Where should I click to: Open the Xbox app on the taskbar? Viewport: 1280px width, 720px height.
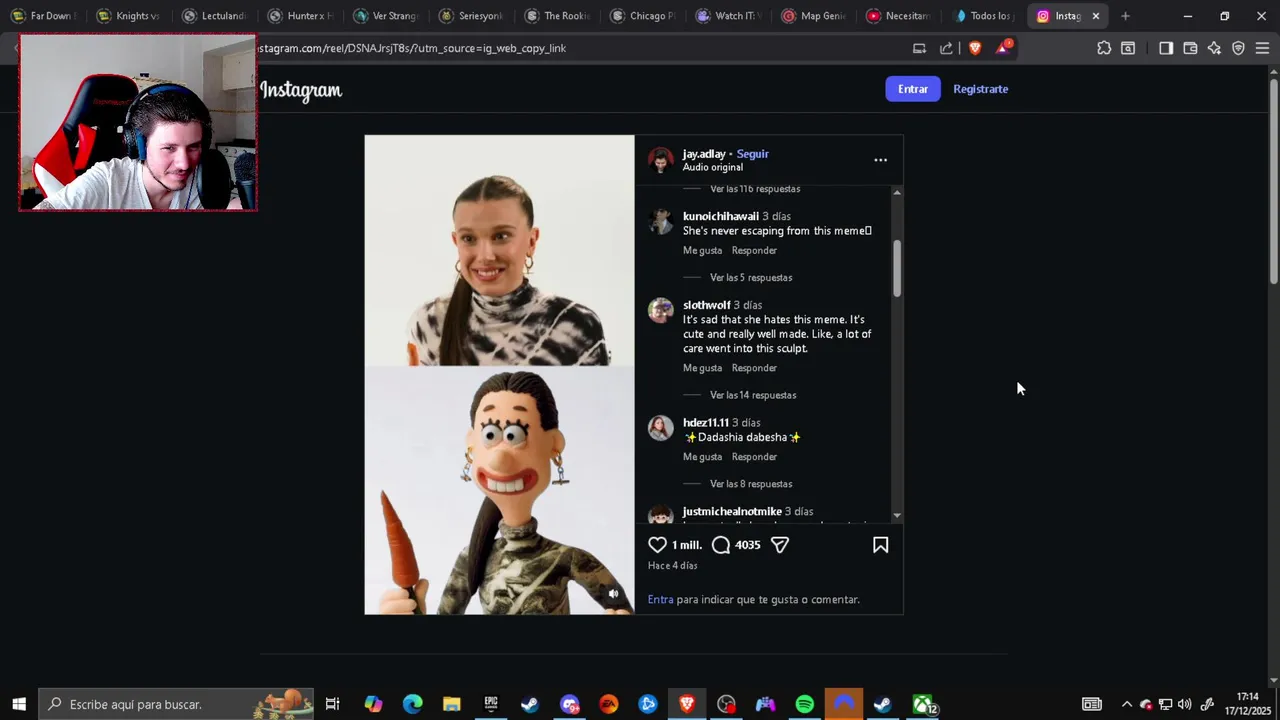(923, 704)
